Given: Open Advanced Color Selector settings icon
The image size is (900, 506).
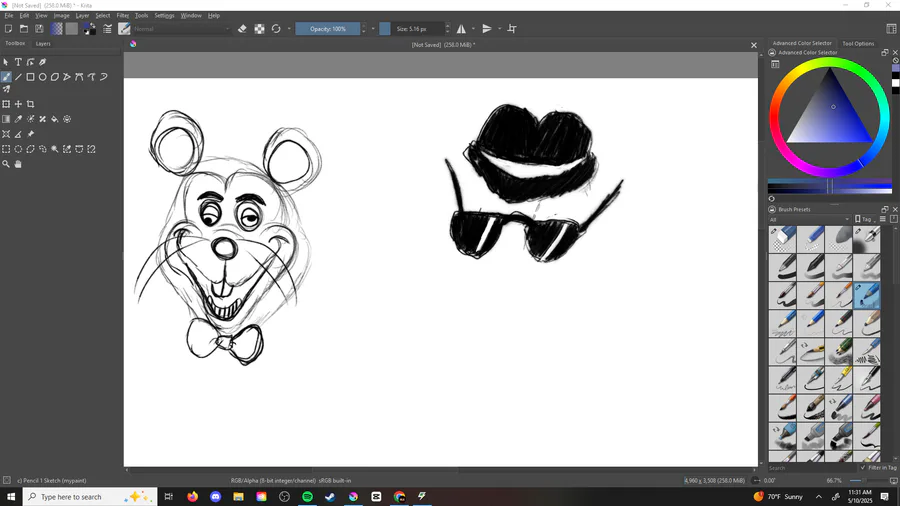Looking at the screenshot, I should point(775,64).
